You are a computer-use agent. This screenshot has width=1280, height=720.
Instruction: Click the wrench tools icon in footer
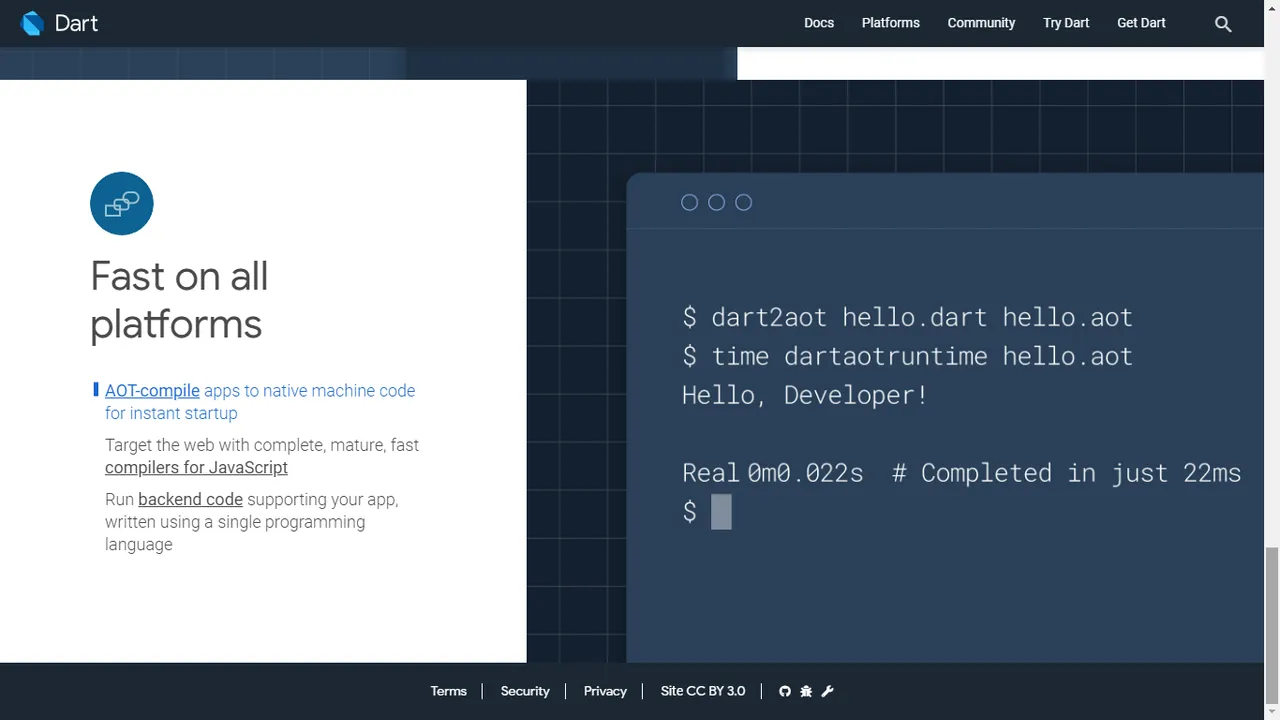coord(827,691)
